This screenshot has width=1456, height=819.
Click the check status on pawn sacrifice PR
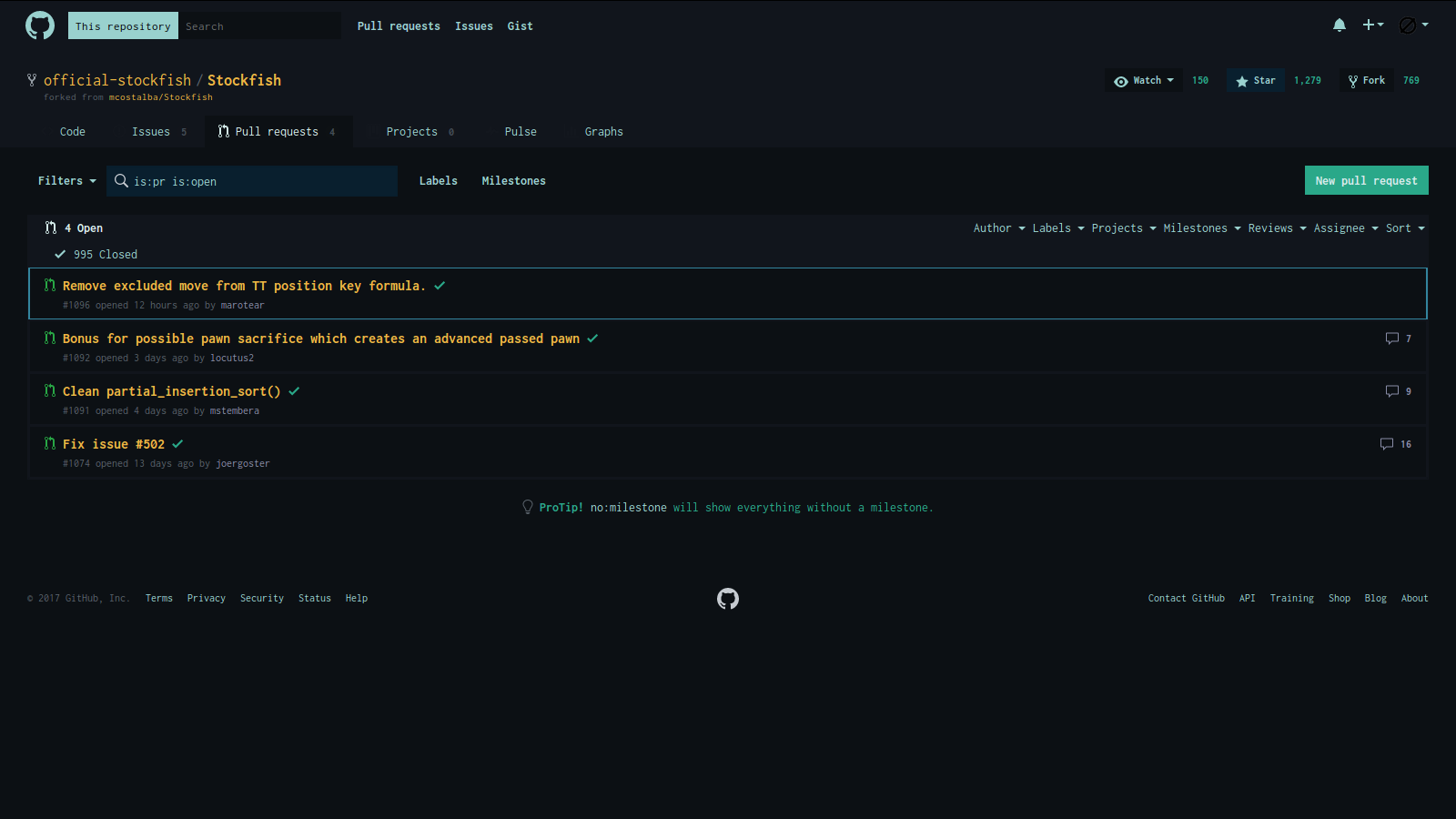coord(592,339)
